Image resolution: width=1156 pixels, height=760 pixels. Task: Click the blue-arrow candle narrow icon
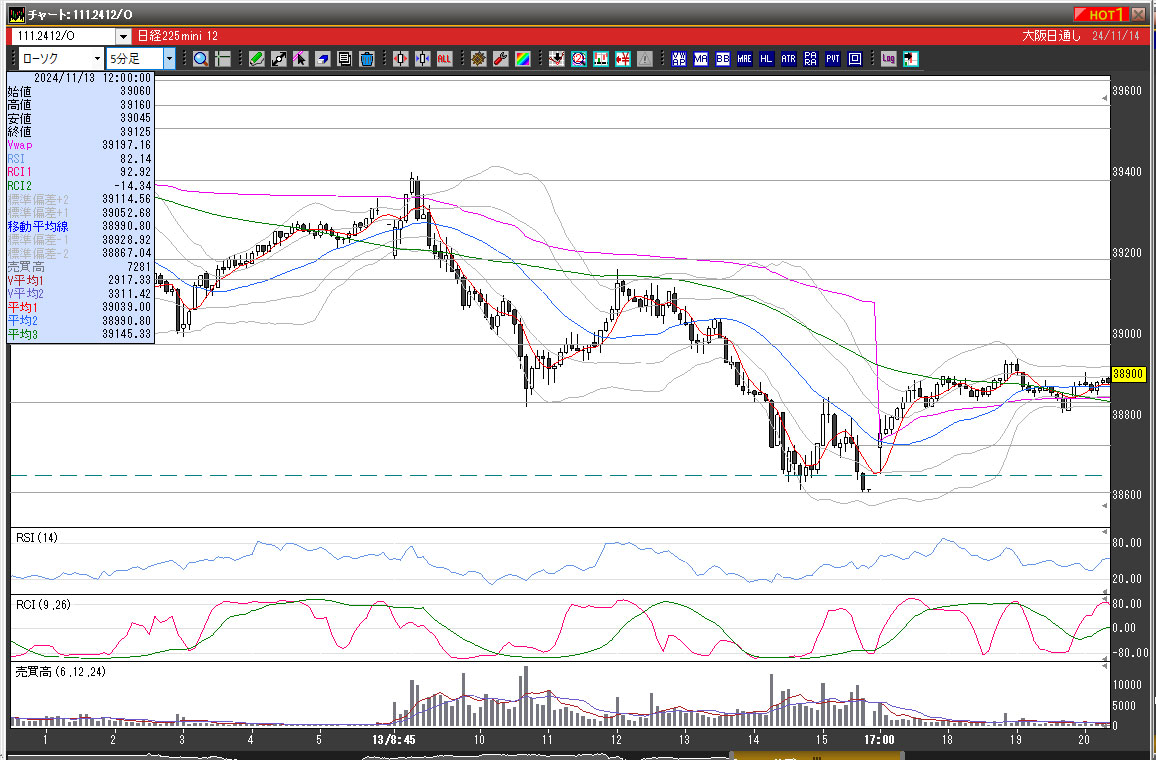(x=422, y=59)
